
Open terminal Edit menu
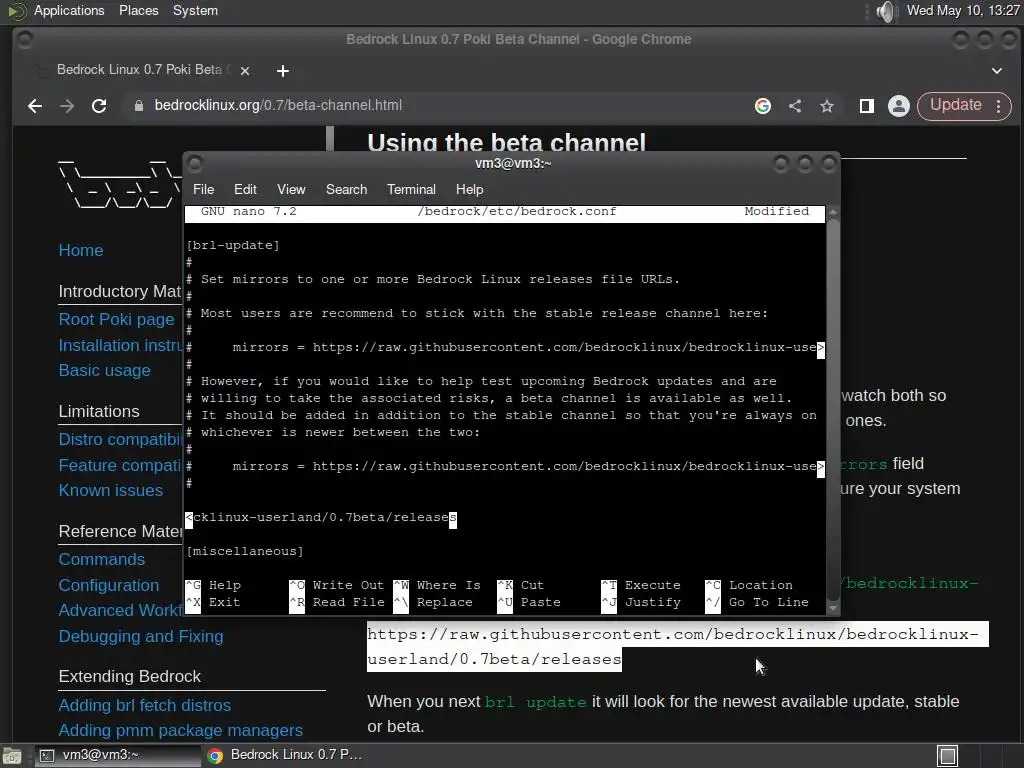tap(245, 189)
